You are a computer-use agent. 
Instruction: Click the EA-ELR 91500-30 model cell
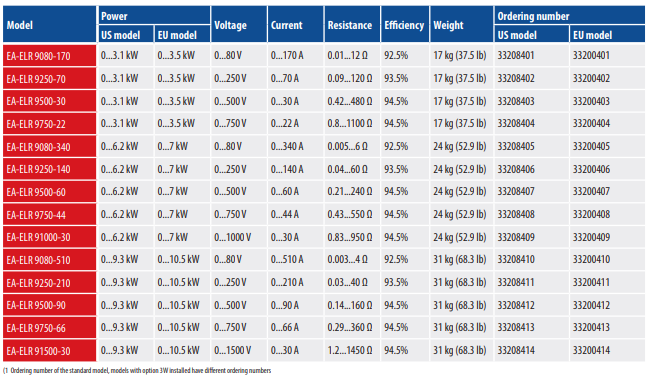(50, 351)
